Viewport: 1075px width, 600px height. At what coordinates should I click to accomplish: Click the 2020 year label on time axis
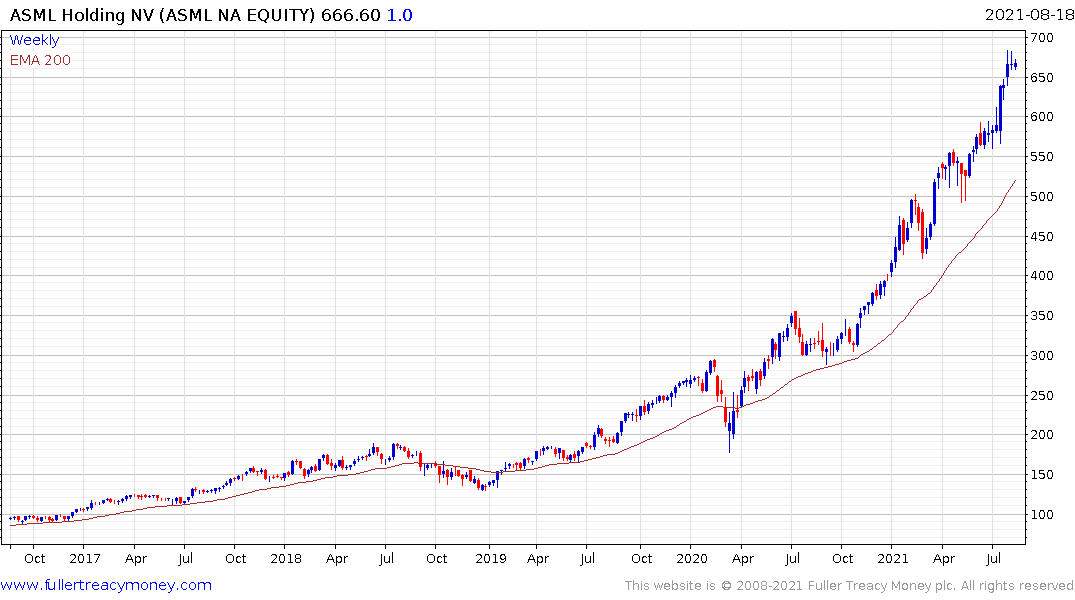tap(691, 558)
